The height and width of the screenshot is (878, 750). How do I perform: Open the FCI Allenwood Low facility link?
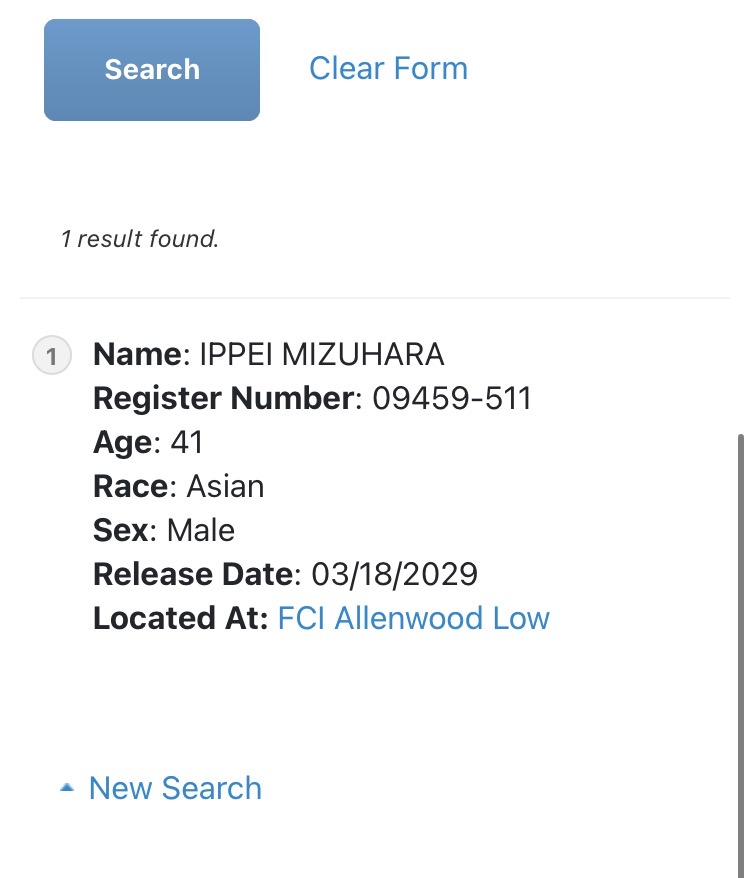pos(413,618)
